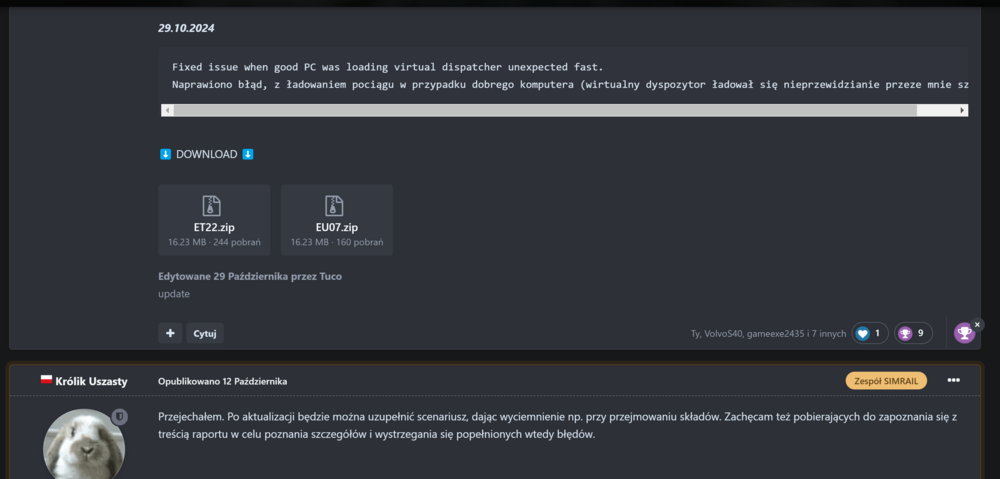Image resolution: width=1000 pixels, height=479 pixels.
Task: Click the rabbit avatar thumbnail
Action: pyautogui.click(x=84, y=445)
